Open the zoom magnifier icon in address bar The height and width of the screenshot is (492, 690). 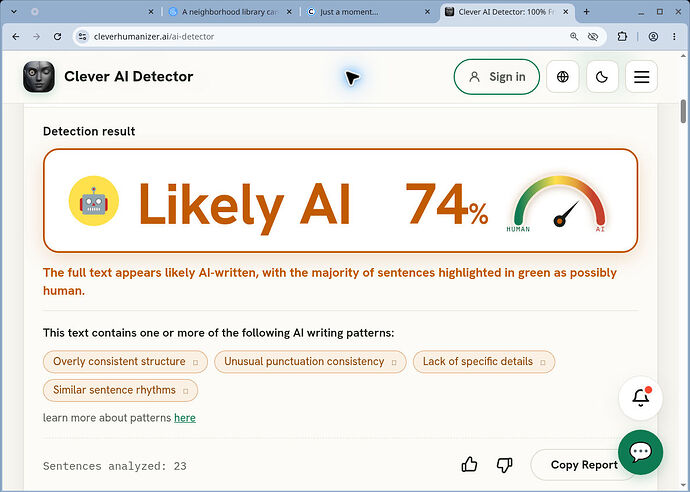pos(574,37)
